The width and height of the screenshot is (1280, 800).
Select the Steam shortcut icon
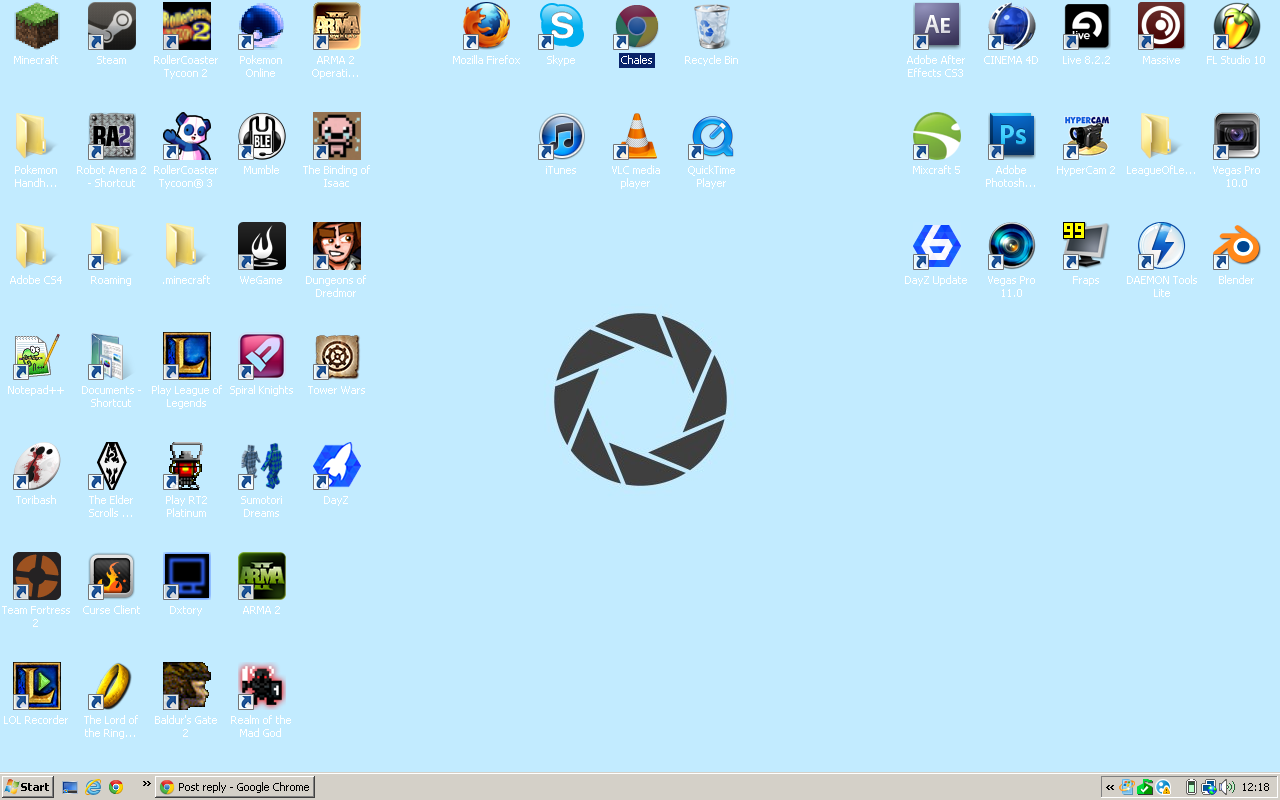click(x=111, y=27)
